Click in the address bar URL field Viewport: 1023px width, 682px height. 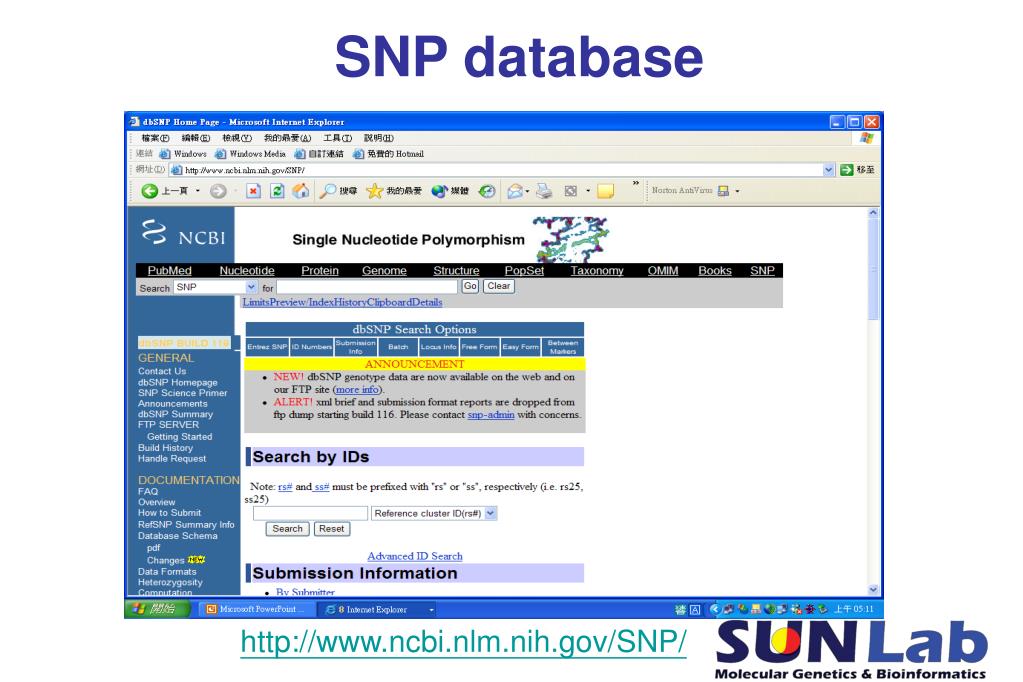pos(496,170)
